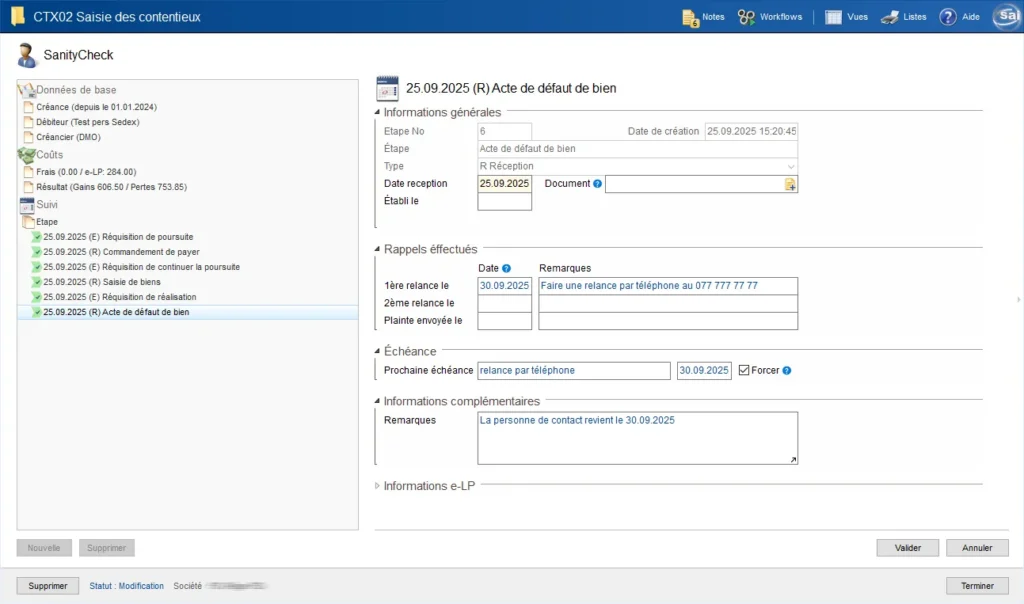Select Réquisition de poursuite step
1024x604 pixels.
pyautogui.click(x=118, y=237)
